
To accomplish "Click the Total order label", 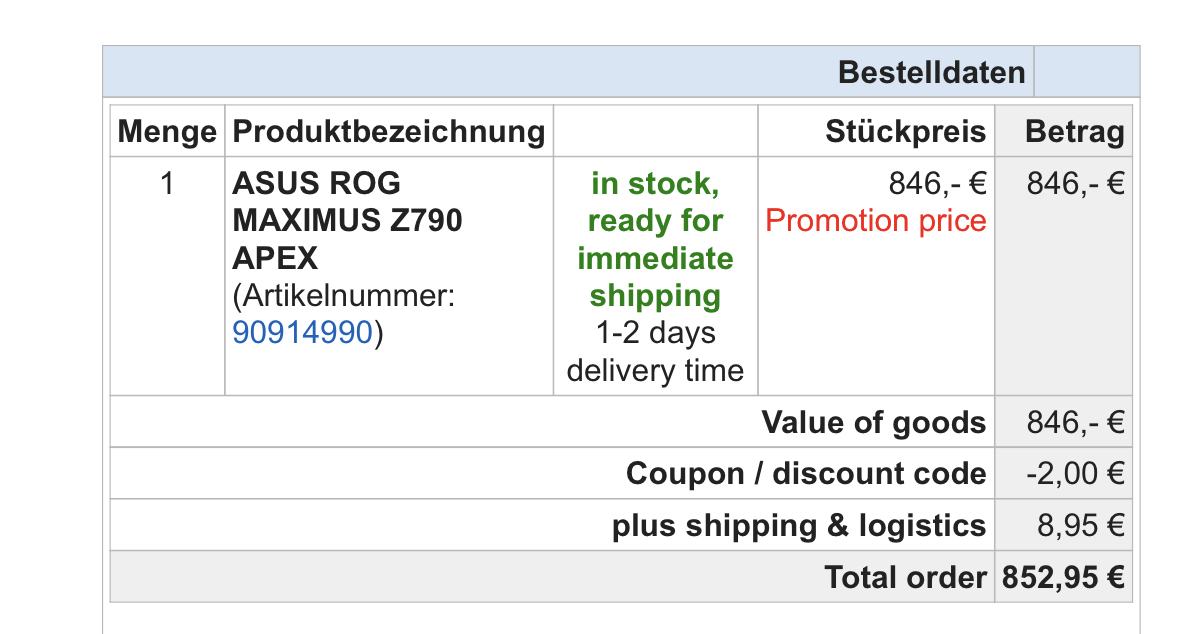I will [905, 577].
